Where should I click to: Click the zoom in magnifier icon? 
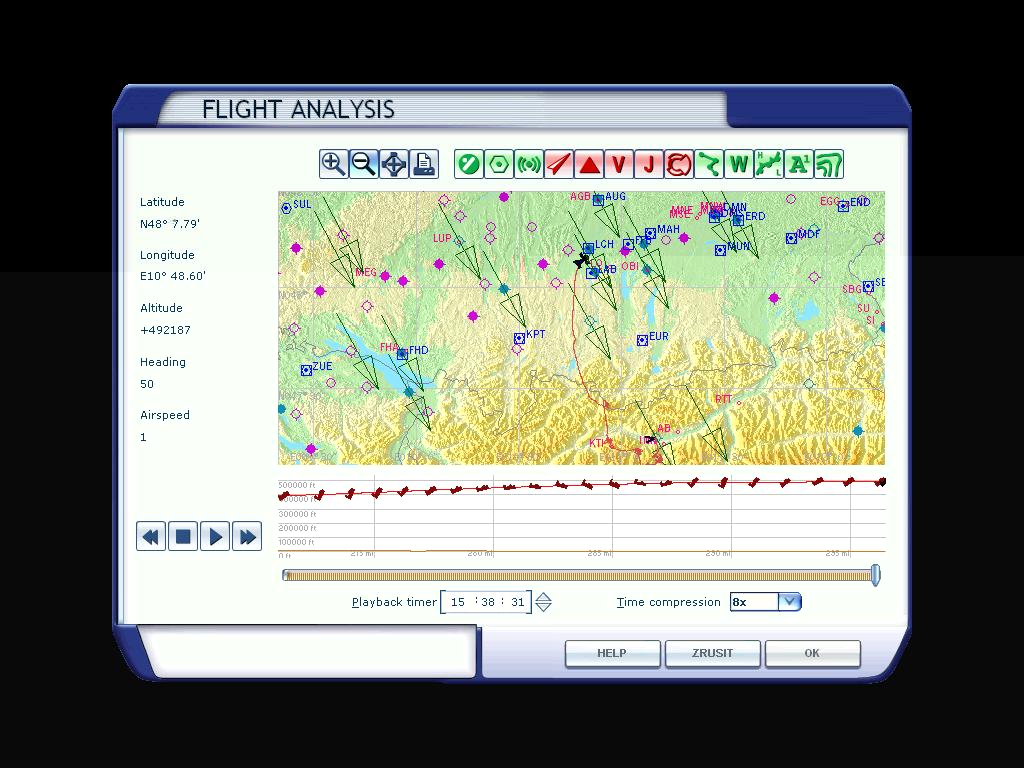click(333, 164)
